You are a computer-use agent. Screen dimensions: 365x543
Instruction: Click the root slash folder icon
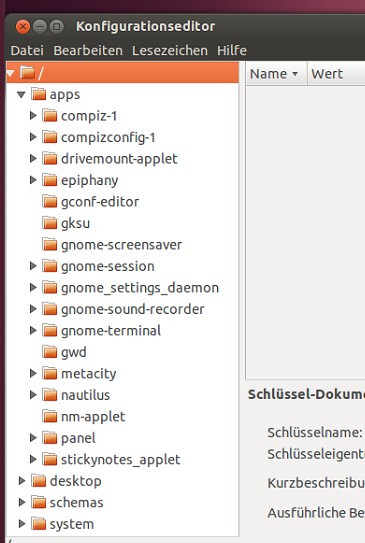[x=27, y=73]
